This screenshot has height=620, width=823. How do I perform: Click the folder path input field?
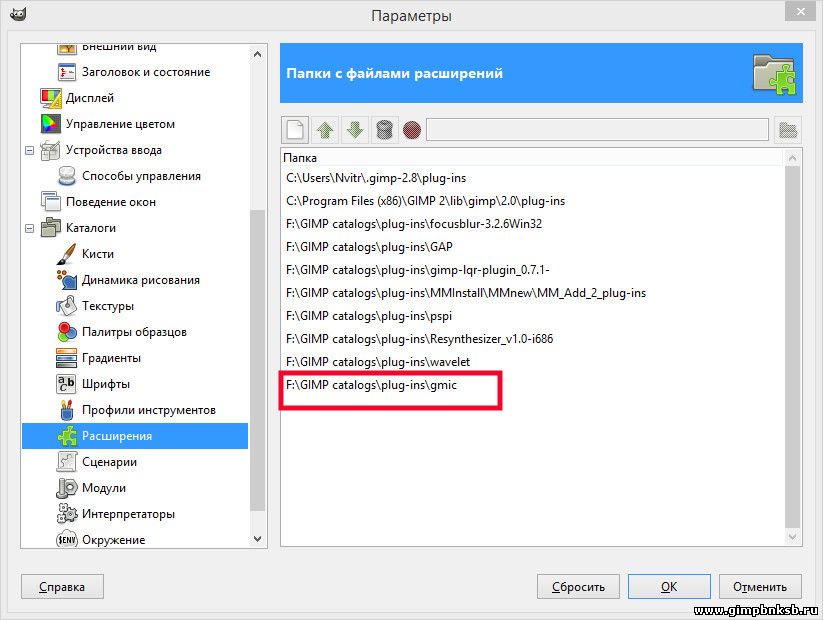[x=597, y=130]
